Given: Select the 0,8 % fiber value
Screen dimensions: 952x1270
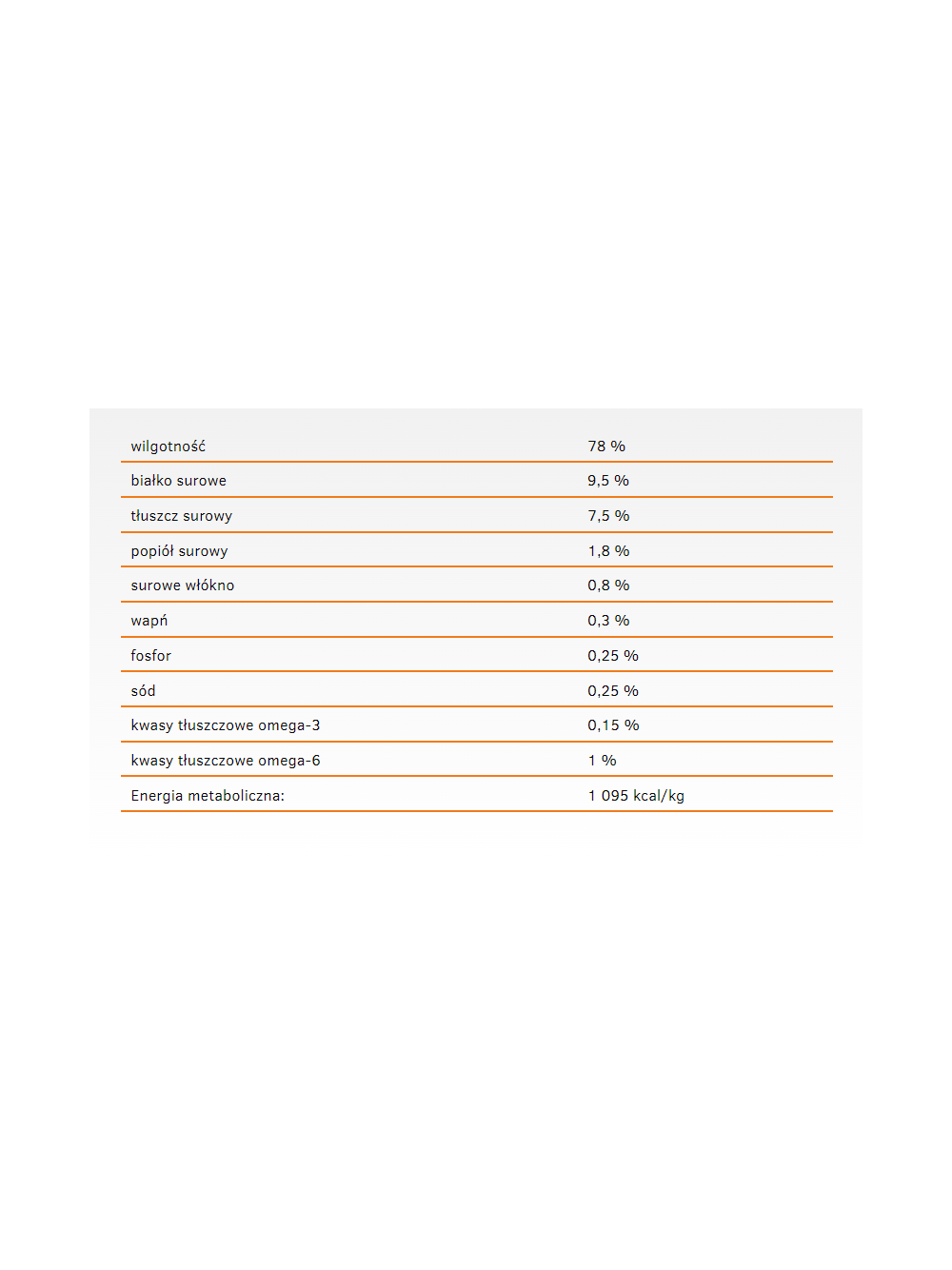Looking at the screenshot, I should pos(608,585).
